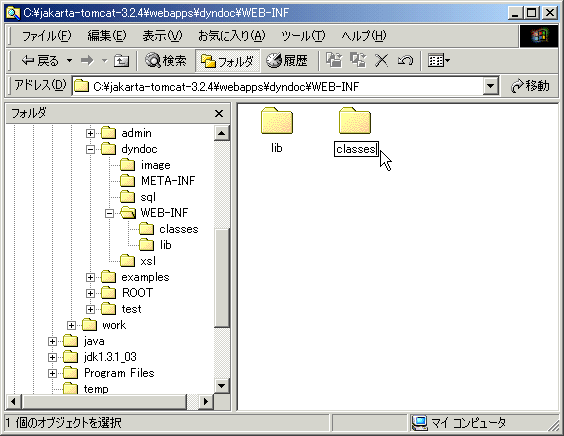Select dyndoc folder in tree
This screenshot has height=436, width=564.
tap(139, 149)
